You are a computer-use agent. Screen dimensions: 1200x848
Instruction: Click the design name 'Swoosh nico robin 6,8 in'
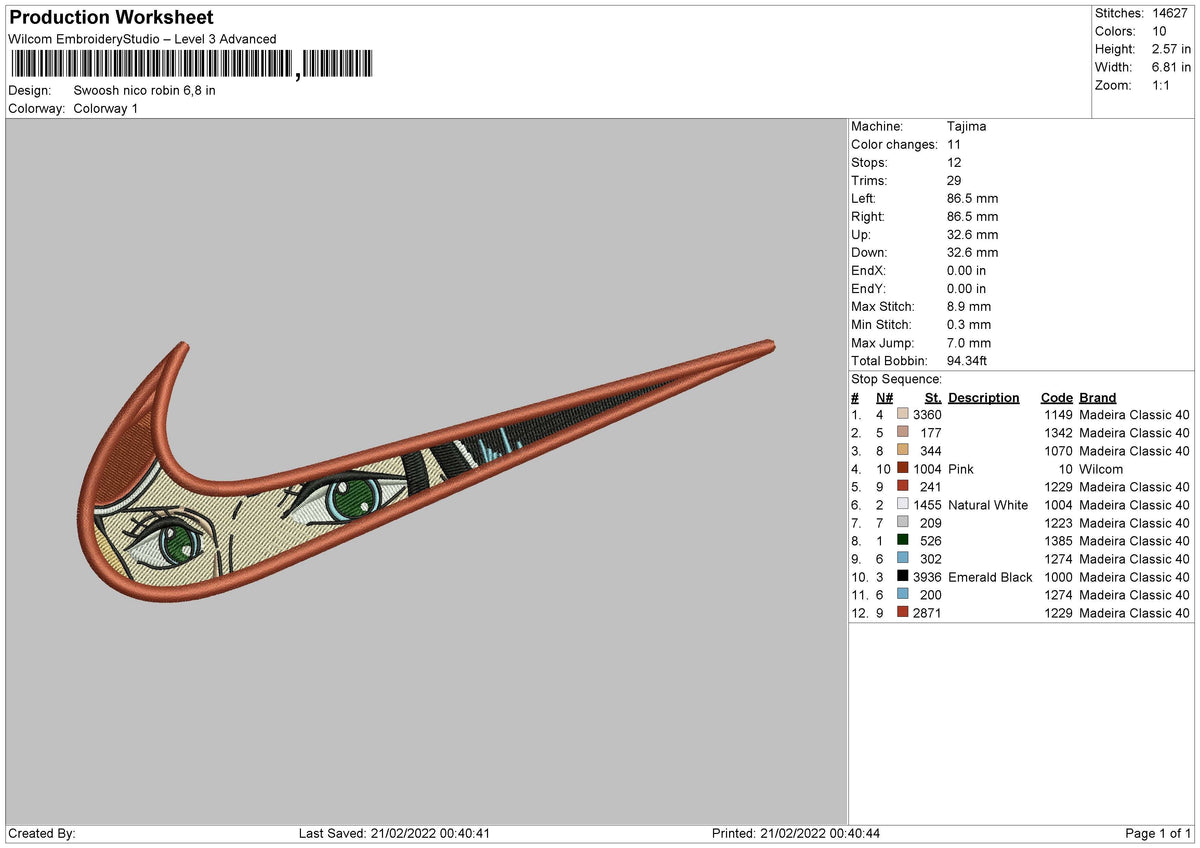point(145,90)
